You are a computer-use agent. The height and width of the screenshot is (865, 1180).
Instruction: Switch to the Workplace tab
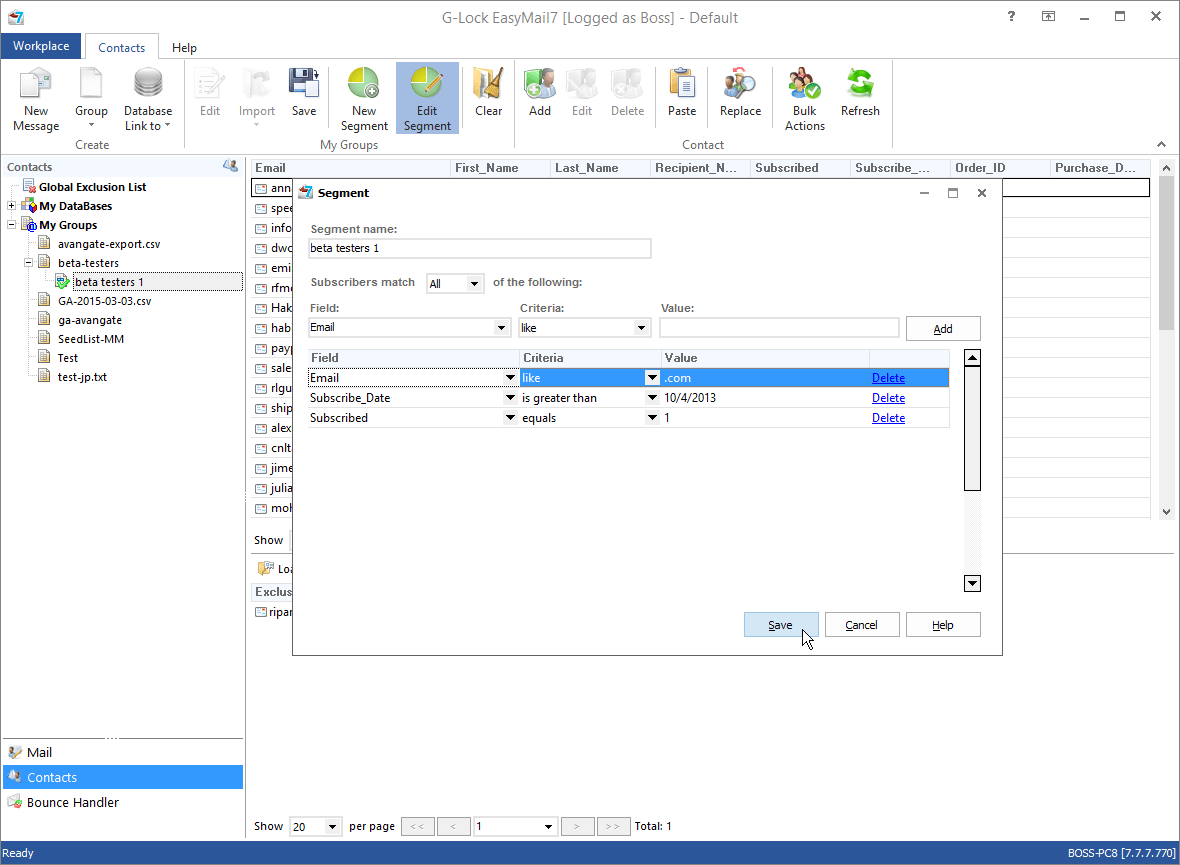point(41,46)
